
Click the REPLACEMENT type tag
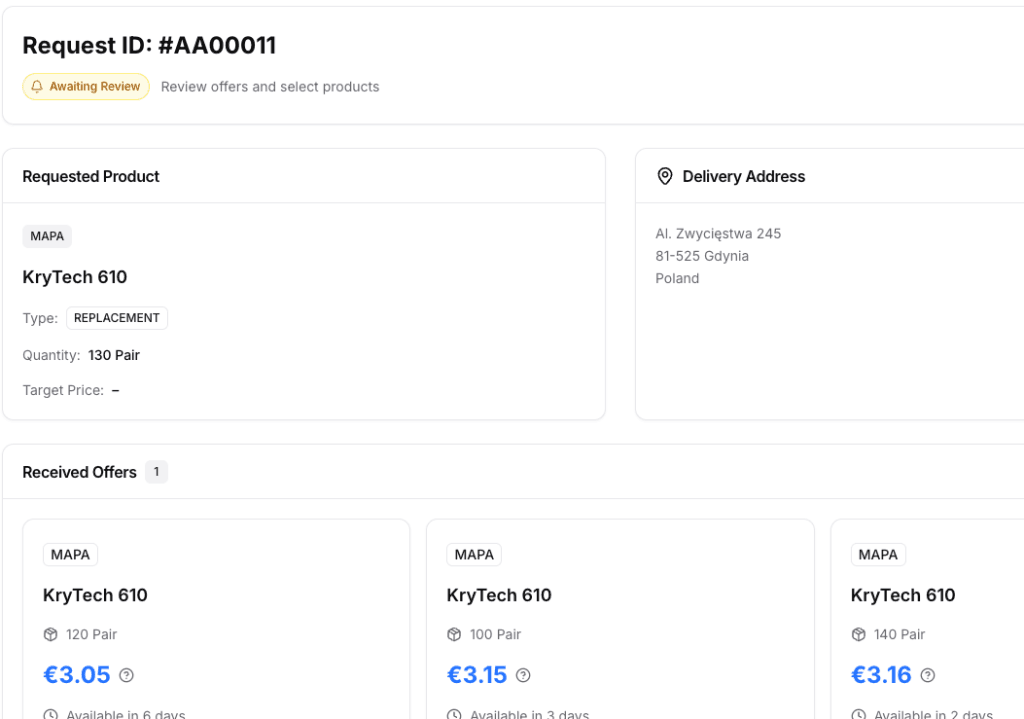(x=116, y=318)
